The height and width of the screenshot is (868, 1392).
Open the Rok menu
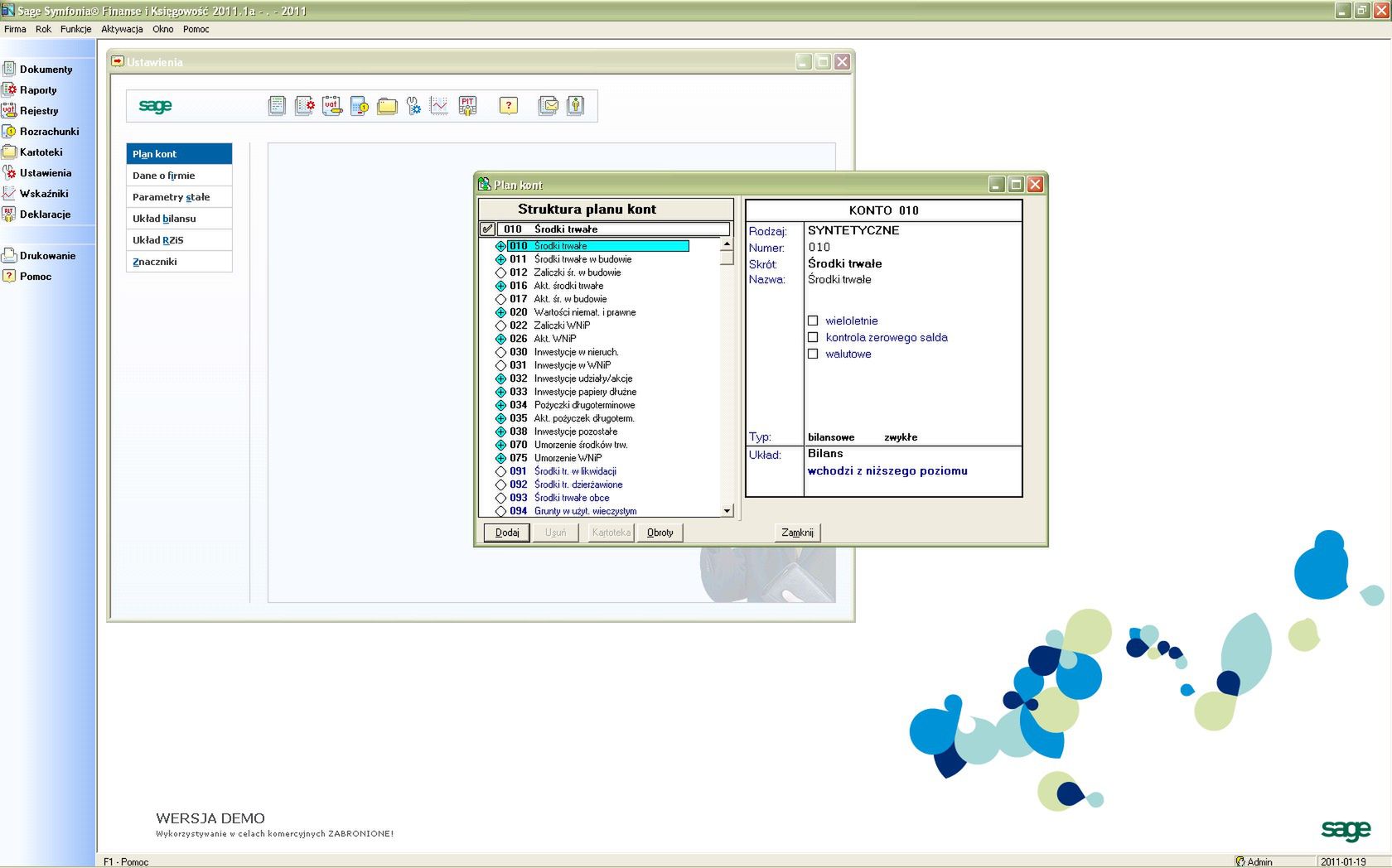[x=43, y=29]
